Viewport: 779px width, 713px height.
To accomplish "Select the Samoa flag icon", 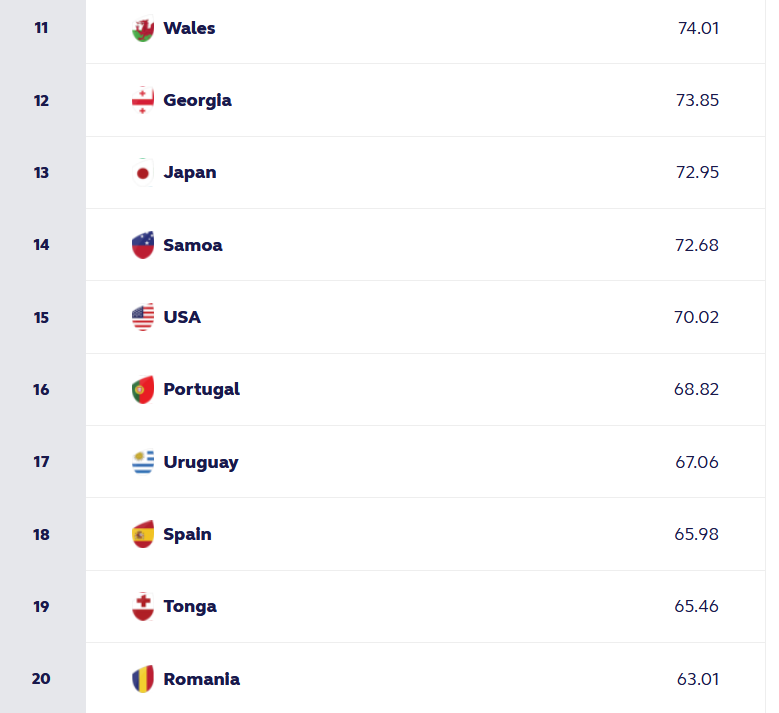I will point(143,245).
